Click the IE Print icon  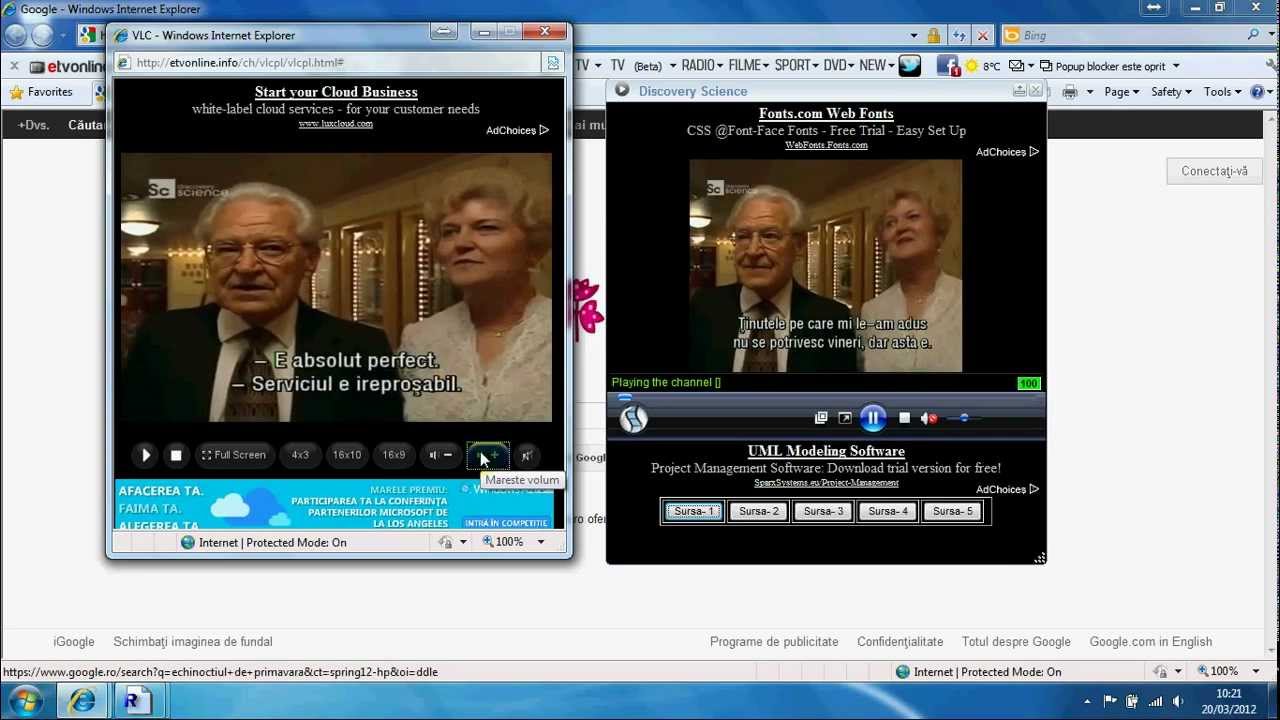click(1070, 92)
